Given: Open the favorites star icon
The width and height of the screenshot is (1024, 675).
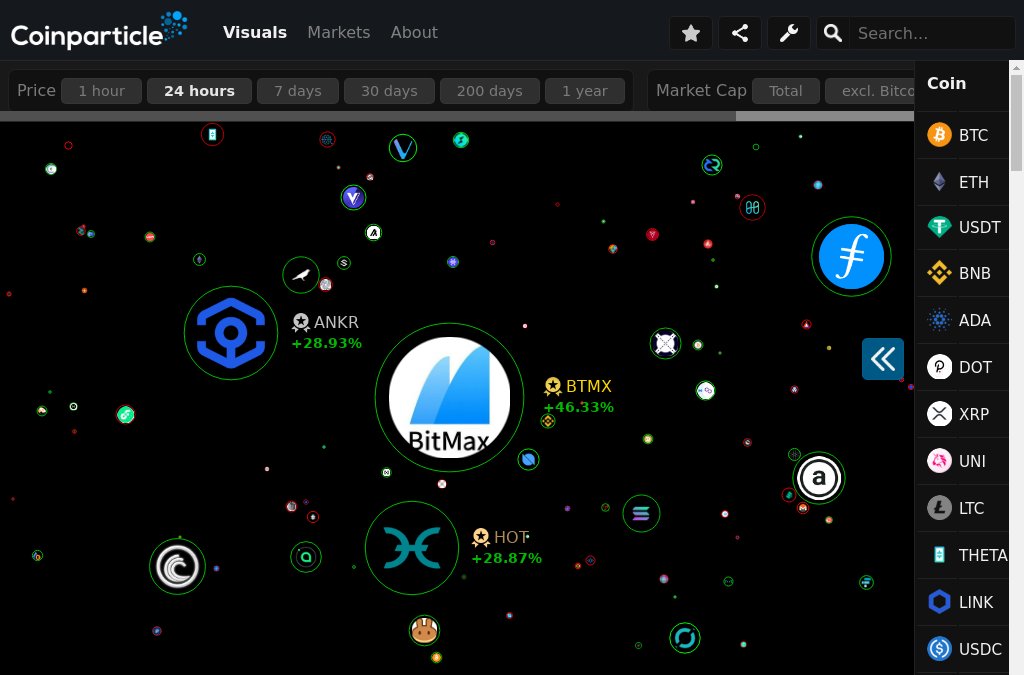Looking at the screenshot, I should (691, 33).
